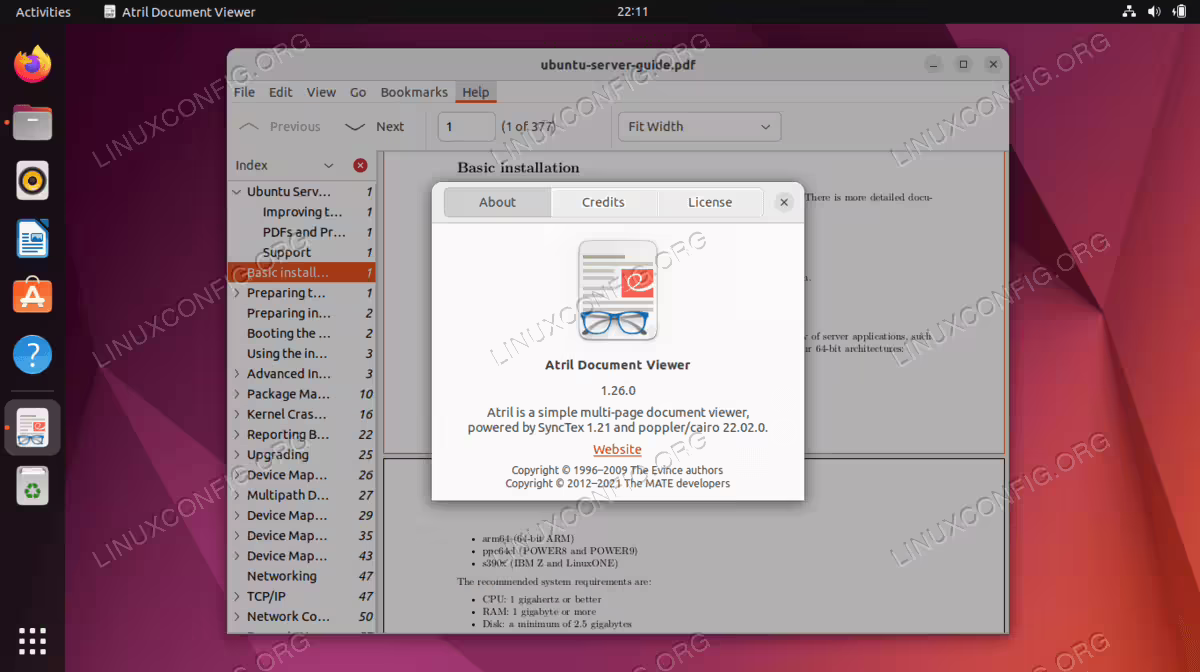This screenshot has height=672, width=1200.
Task: Open the Fit Width zoom dropdown
Action: 700,127
